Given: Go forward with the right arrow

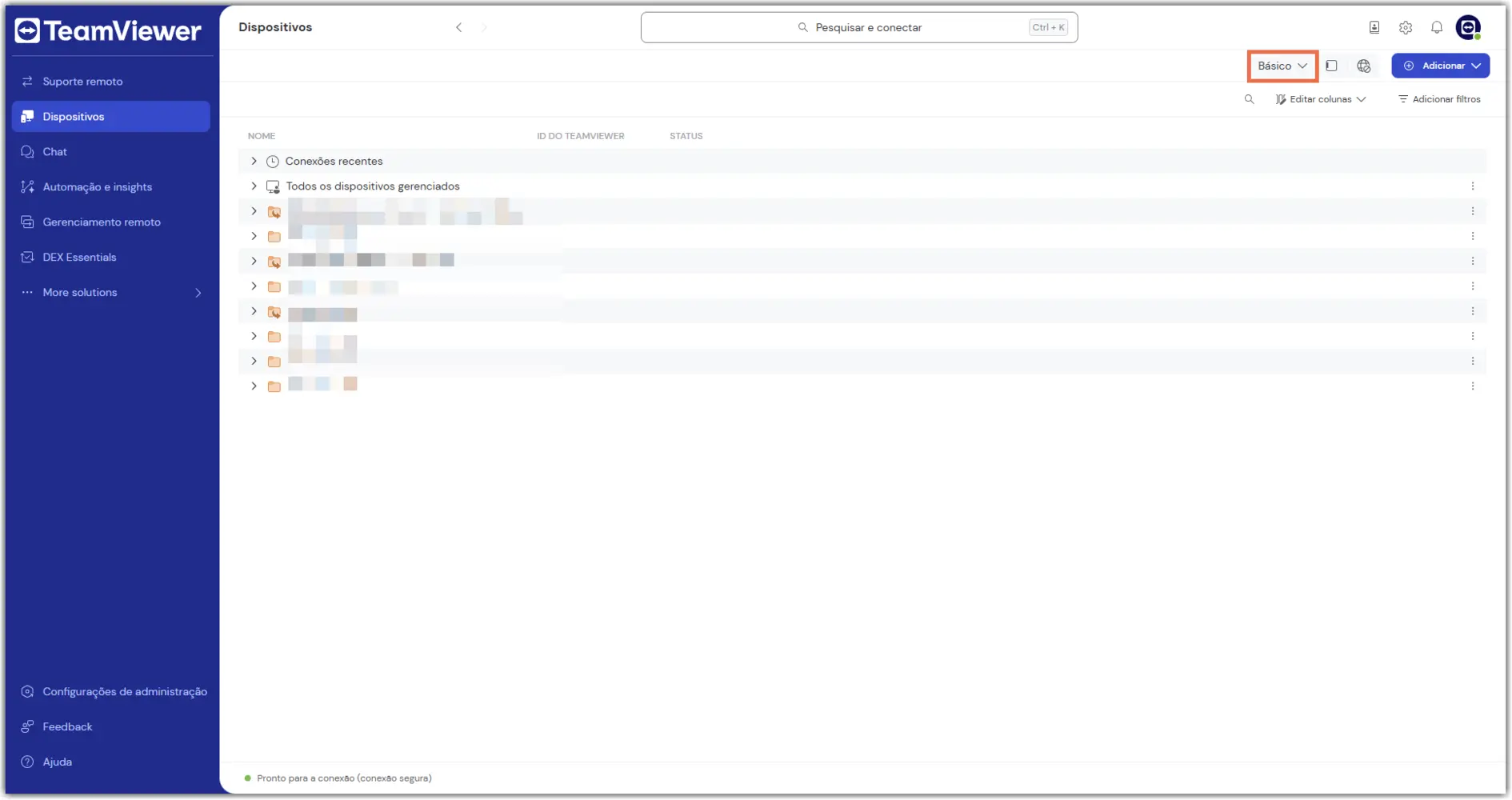Looking at the screenshot, I should coord(484,27).
